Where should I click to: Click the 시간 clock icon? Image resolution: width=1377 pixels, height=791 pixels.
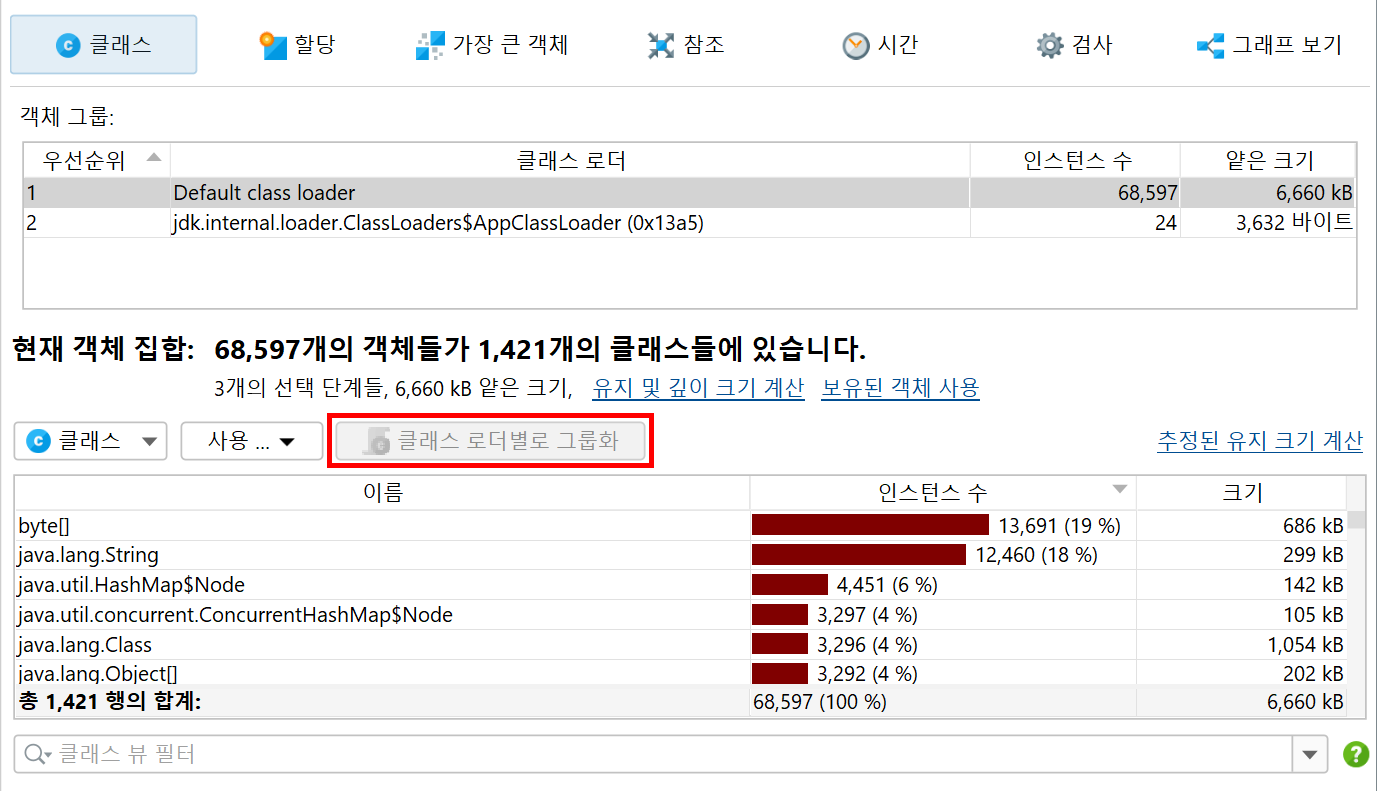coord(856,46)
